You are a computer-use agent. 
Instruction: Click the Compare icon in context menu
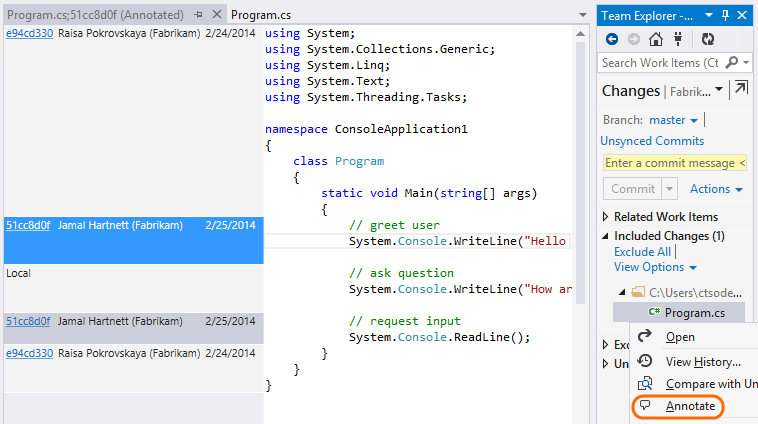[645, 383]
